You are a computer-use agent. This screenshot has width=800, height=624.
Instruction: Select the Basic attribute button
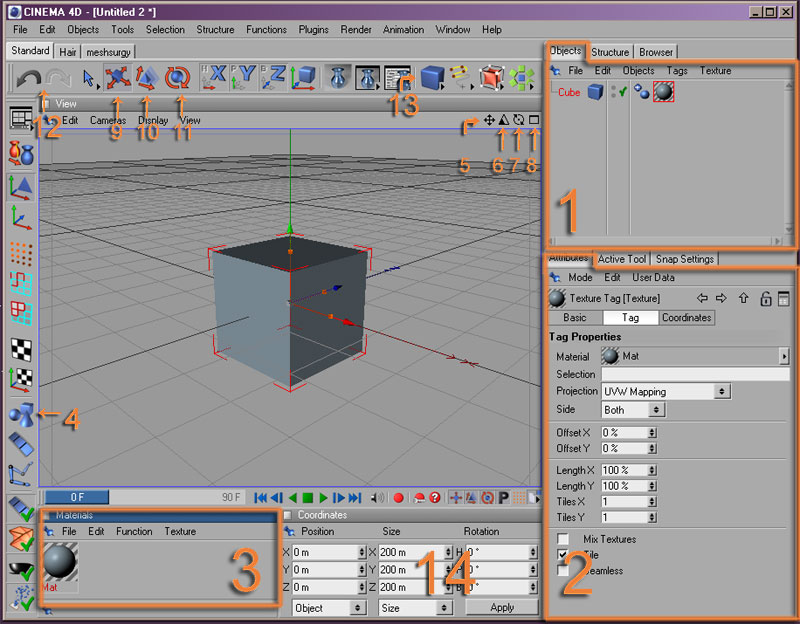(x=575, y=317)
